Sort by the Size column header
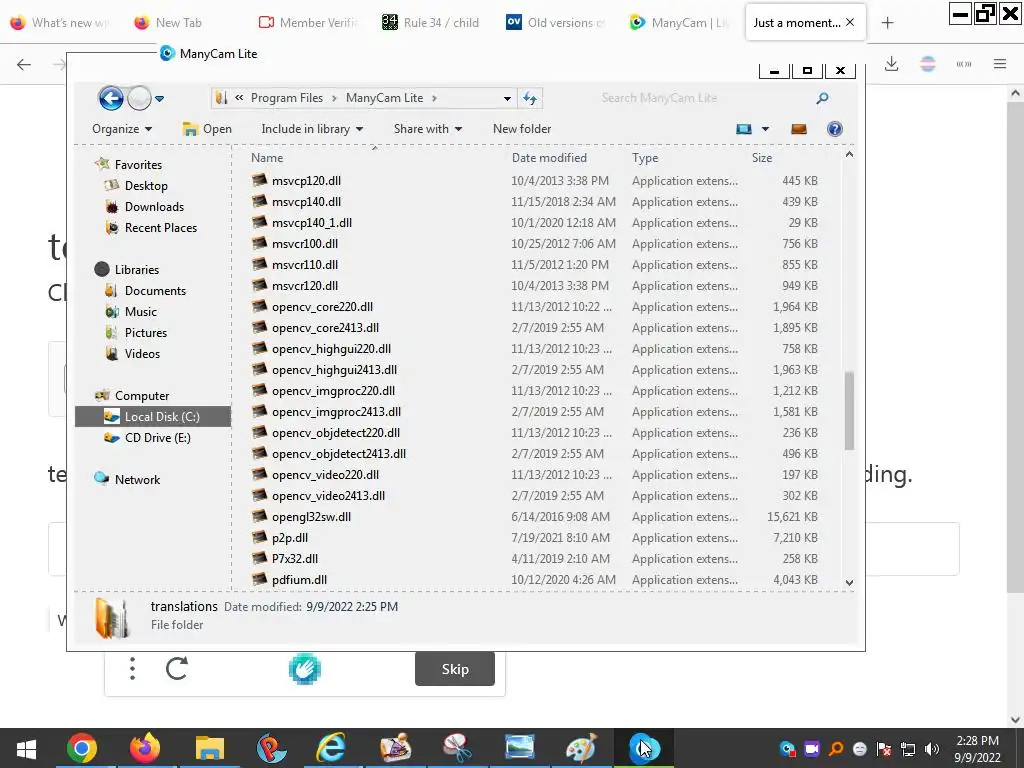Screen dimensions: 1024x768 coord(761,157)
